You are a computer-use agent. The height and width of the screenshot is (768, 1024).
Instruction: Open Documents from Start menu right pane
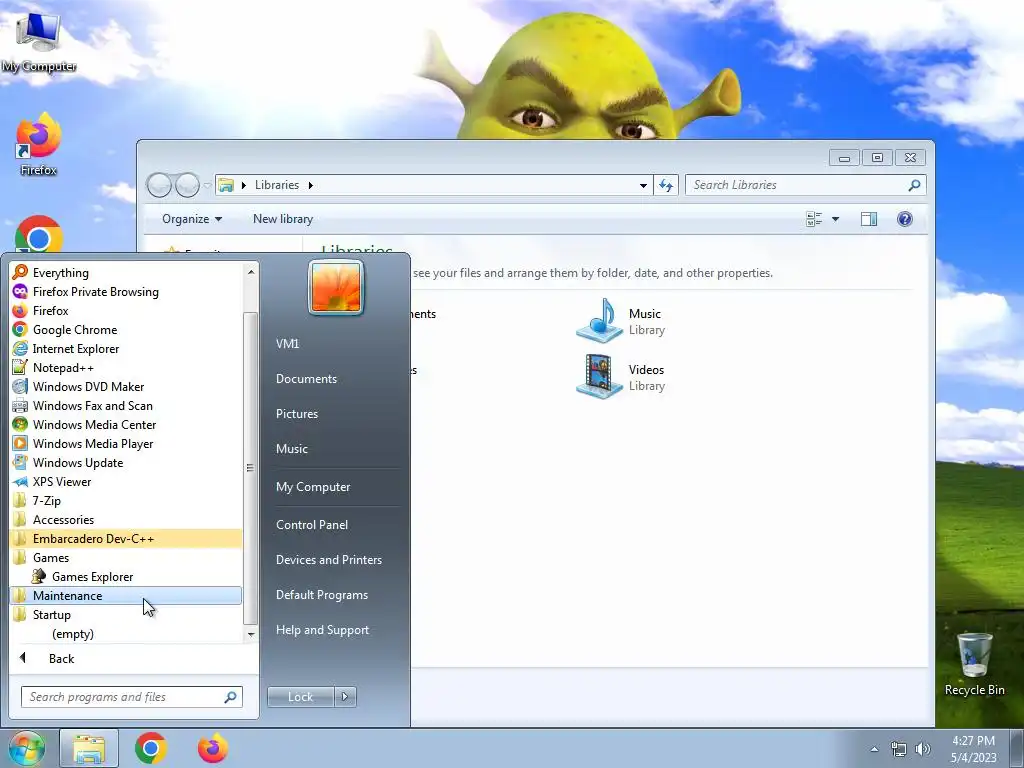click(334, 379)
